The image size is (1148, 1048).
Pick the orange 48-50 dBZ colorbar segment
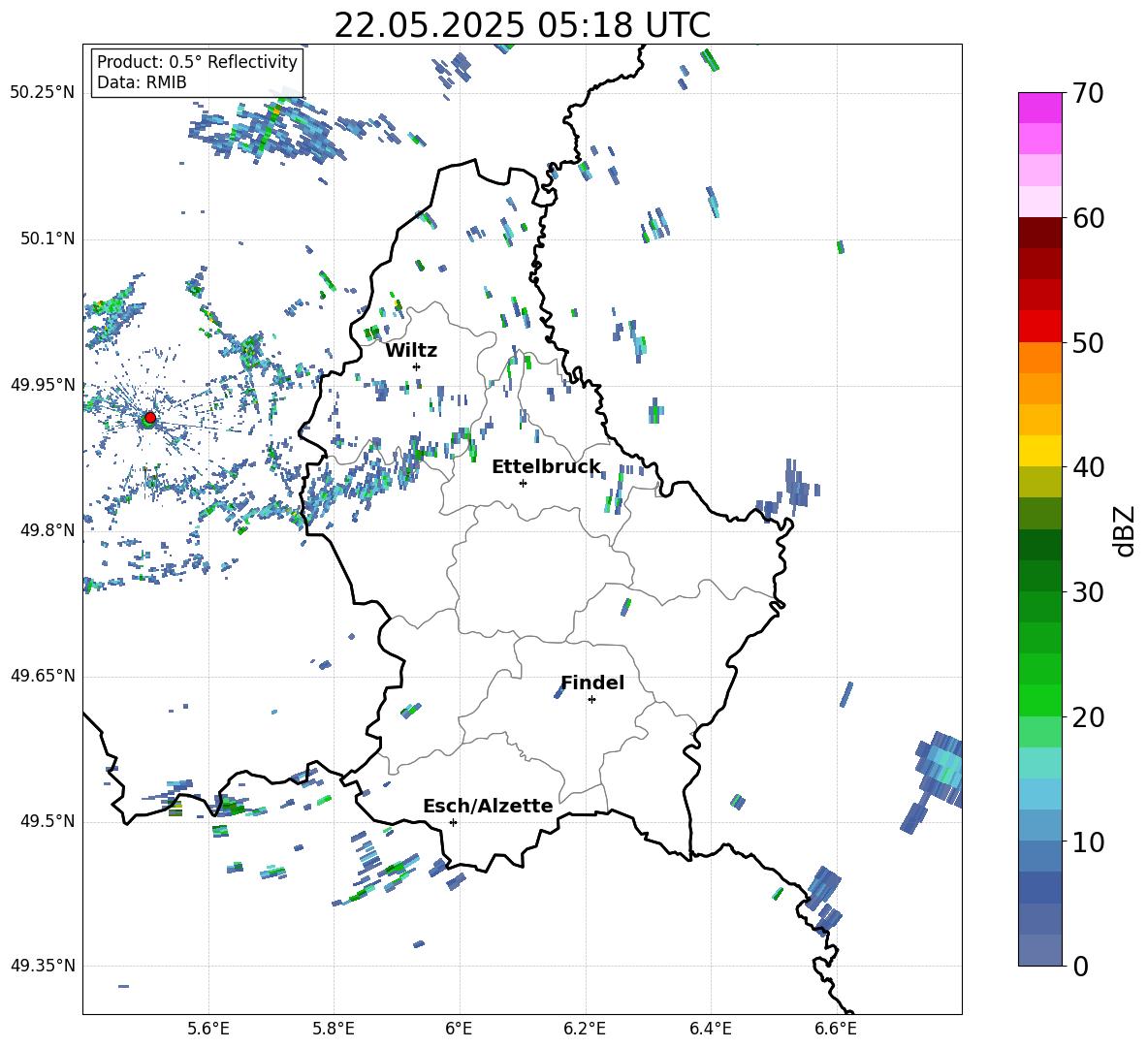[1040, 357]
